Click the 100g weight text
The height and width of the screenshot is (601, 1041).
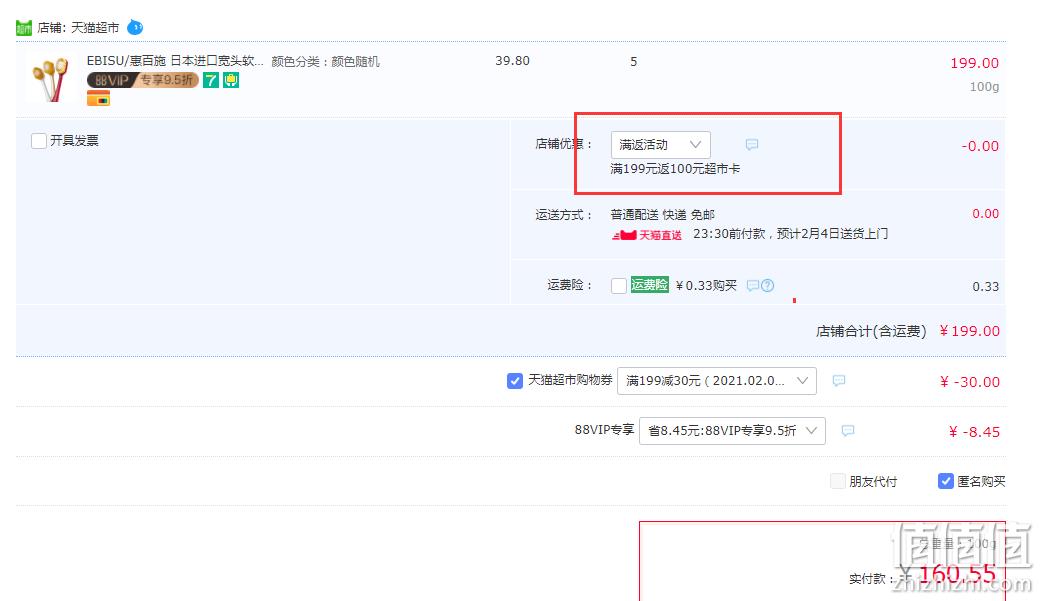tap(985, 87)
